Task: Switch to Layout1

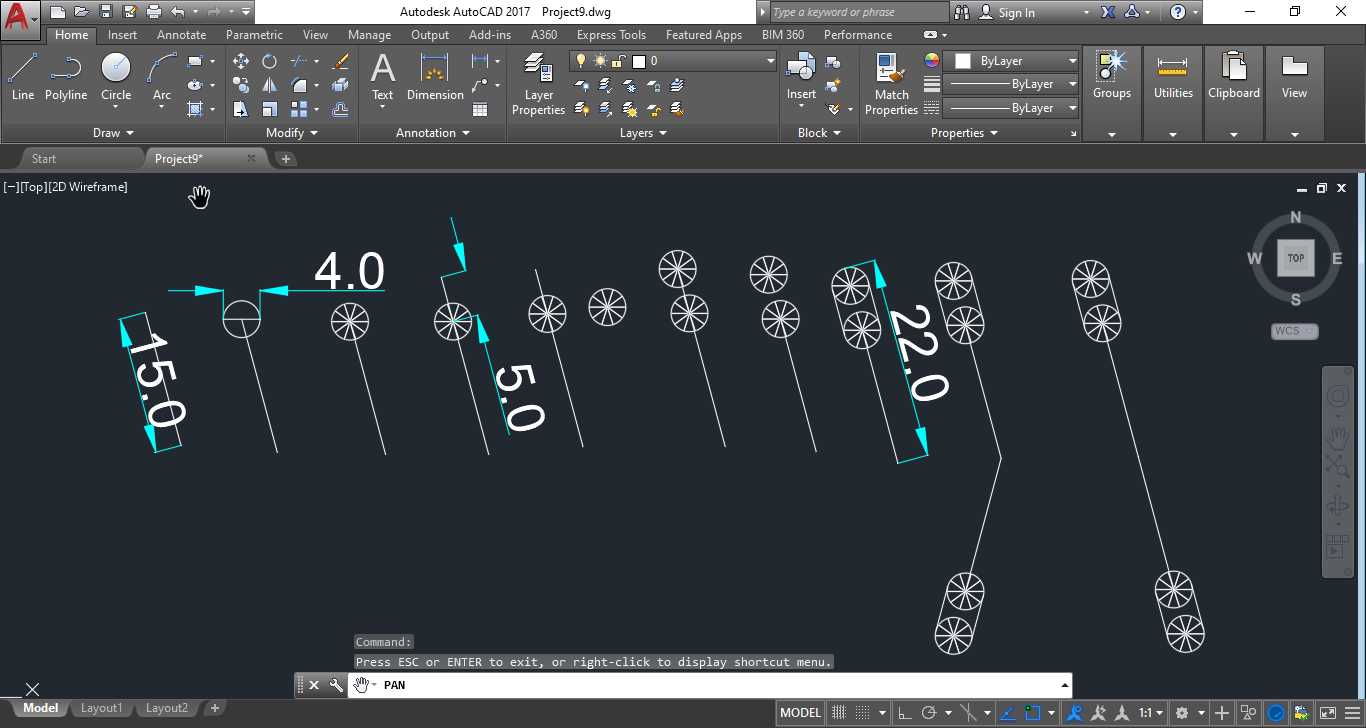Action: [101, 707]
